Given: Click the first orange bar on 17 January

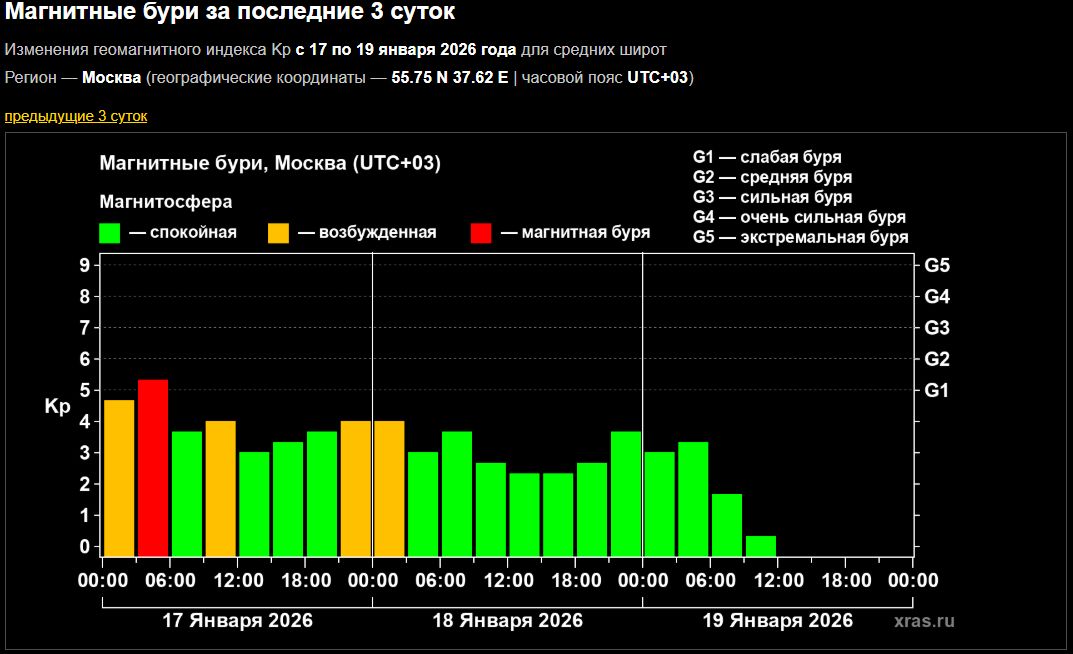Looking at the screenshot, I should pyautogui.click(x=119, y=477).
